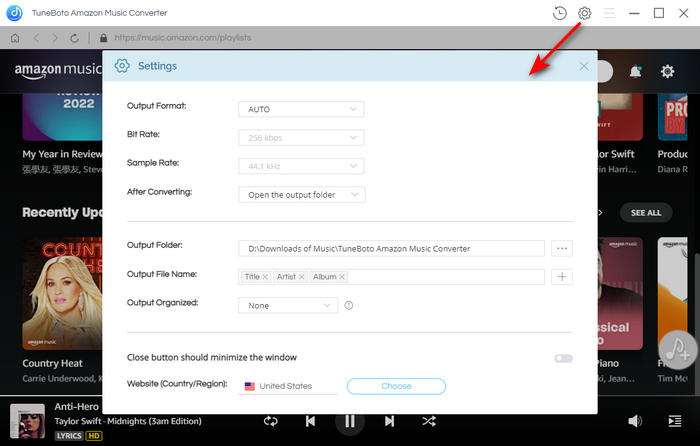Screen dimensions: 700x446
Task: Click the Output Folder path field
Action: (x=392, y=249)
